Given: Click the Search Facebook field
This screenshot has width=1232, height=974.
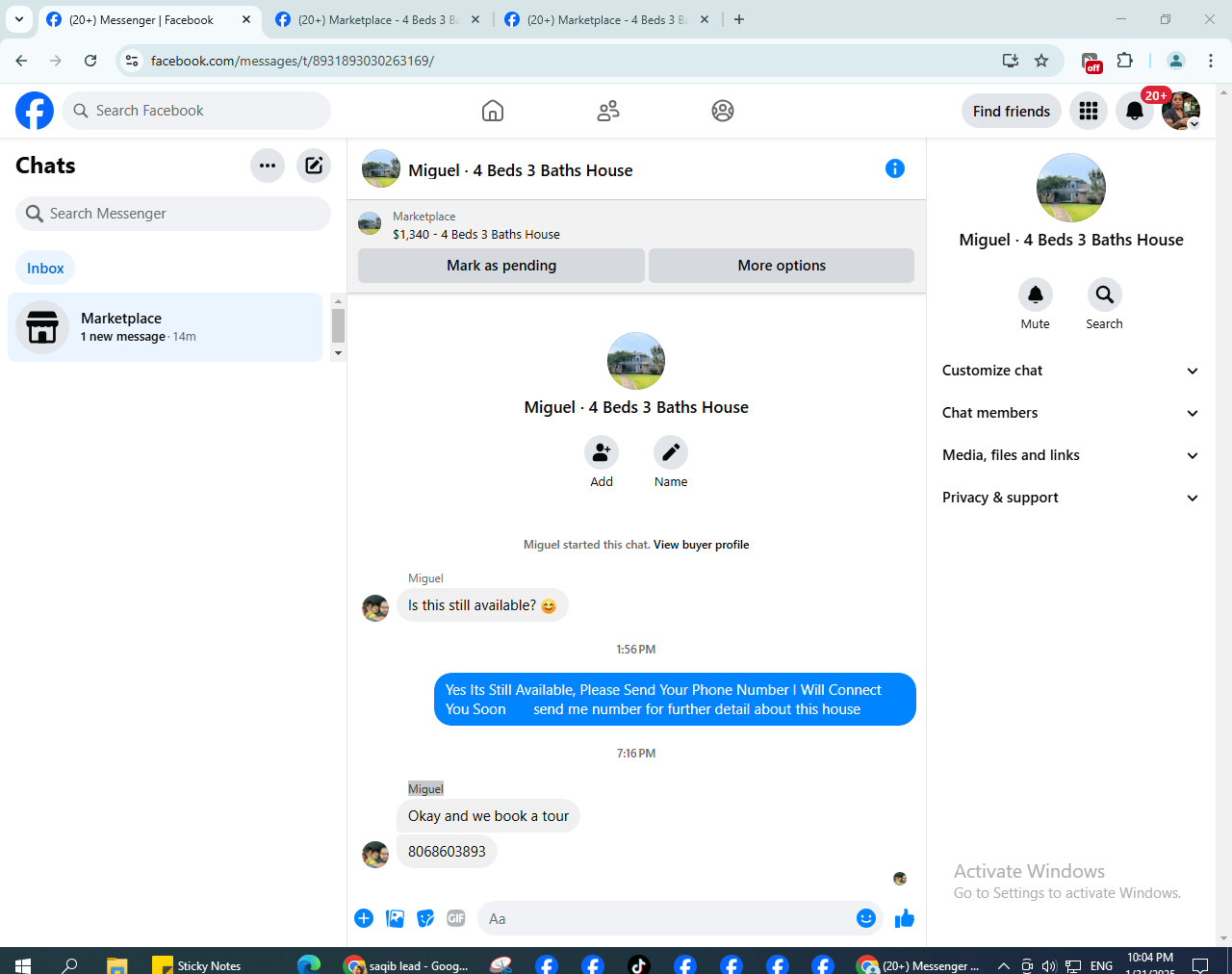Looking at the screenshot, I should 196,111.
